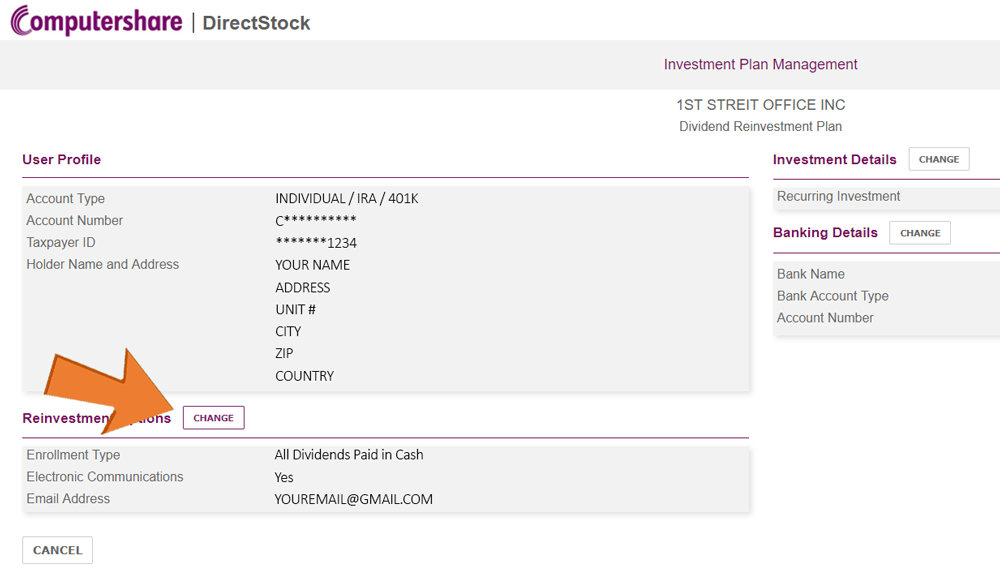Click the Account Type value INDIVIDUAL / IRA / 401K
Screen dimensions: 1000x579
(347, 198)
